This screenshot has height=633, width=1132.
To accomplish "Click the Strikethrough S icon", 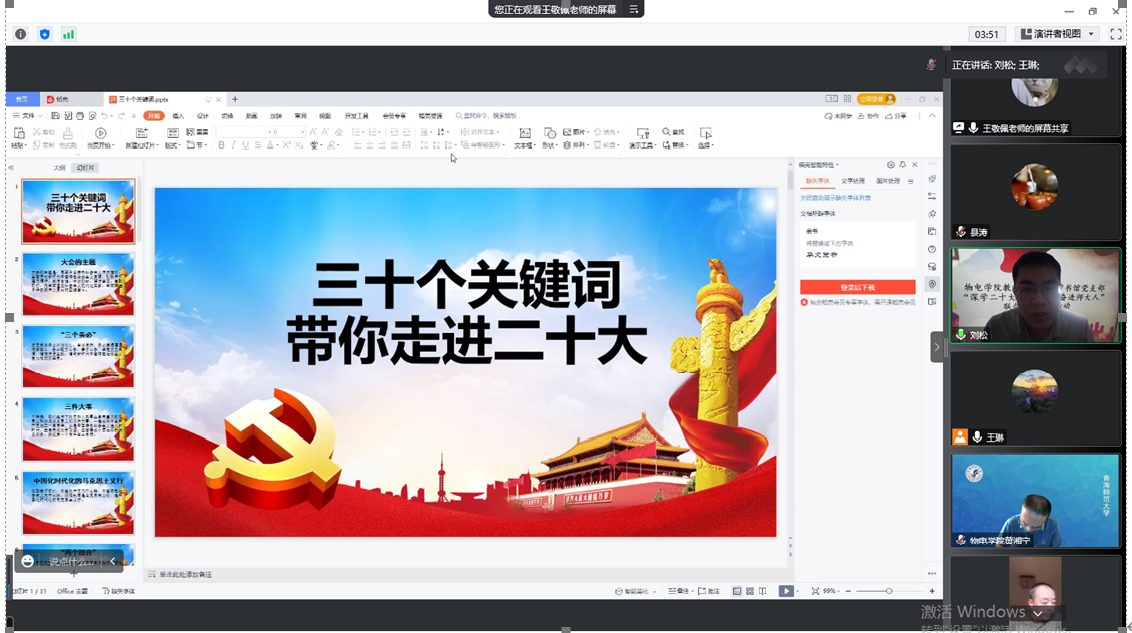I will [258, 145].
